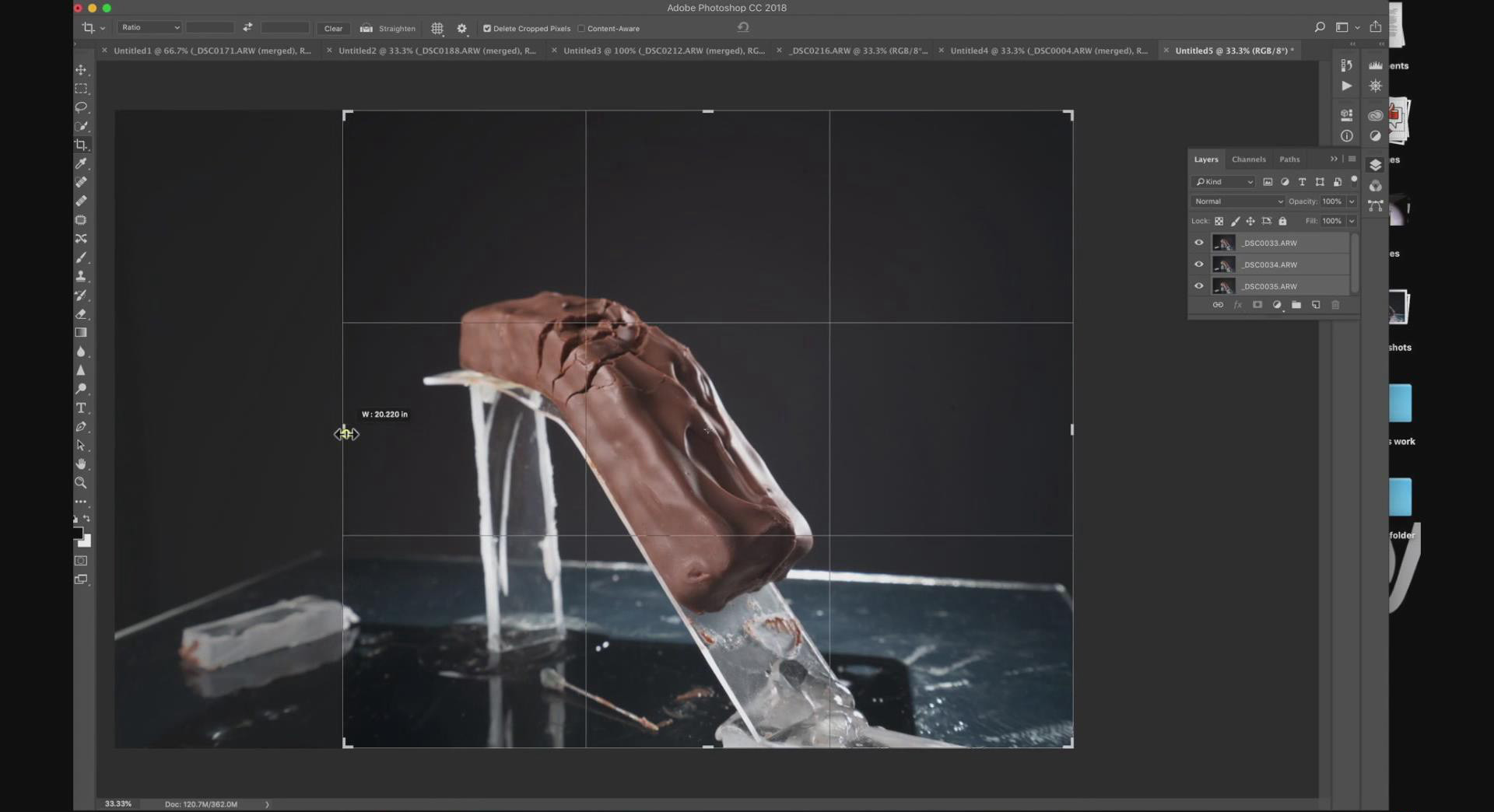Select the Zoom tool in toolbar
The image size is (1494, 812).
point(81,483)
